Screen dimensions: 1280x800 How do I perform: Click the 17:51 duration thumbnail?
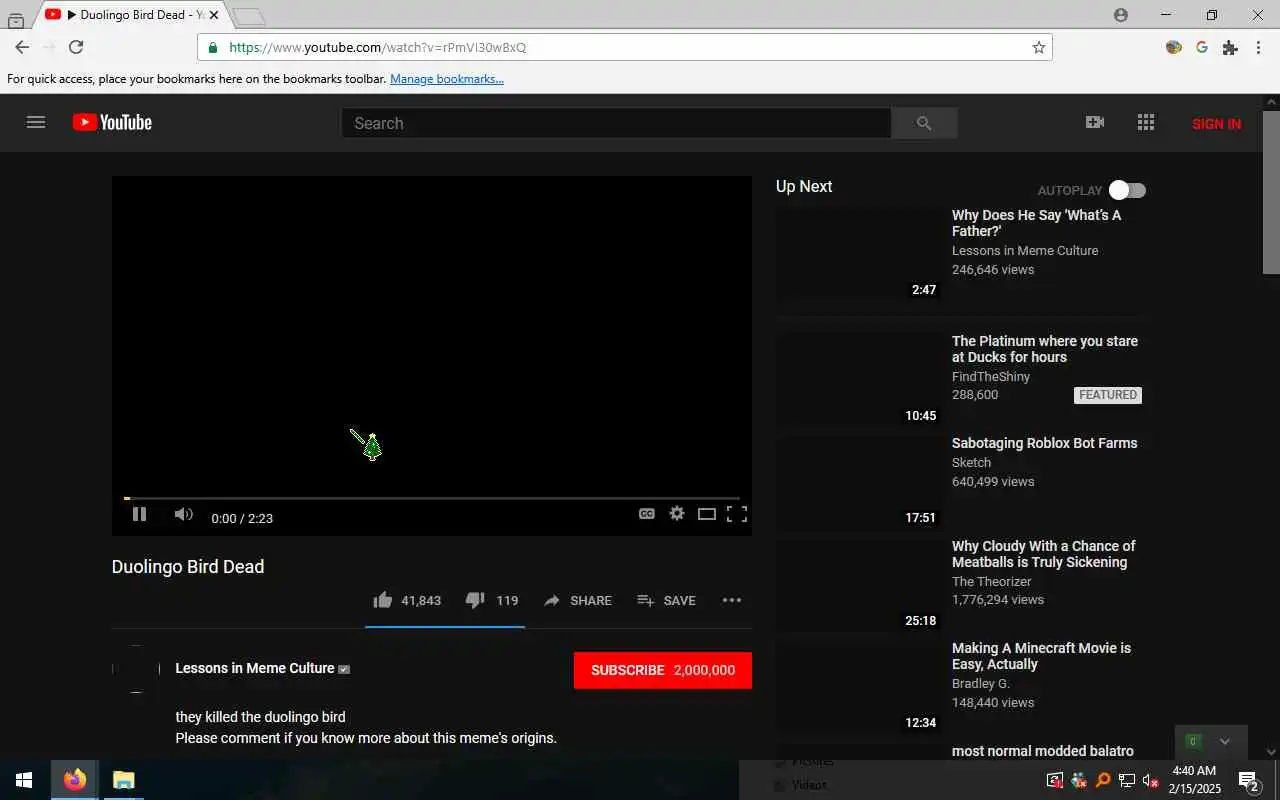tap(859, 482)
